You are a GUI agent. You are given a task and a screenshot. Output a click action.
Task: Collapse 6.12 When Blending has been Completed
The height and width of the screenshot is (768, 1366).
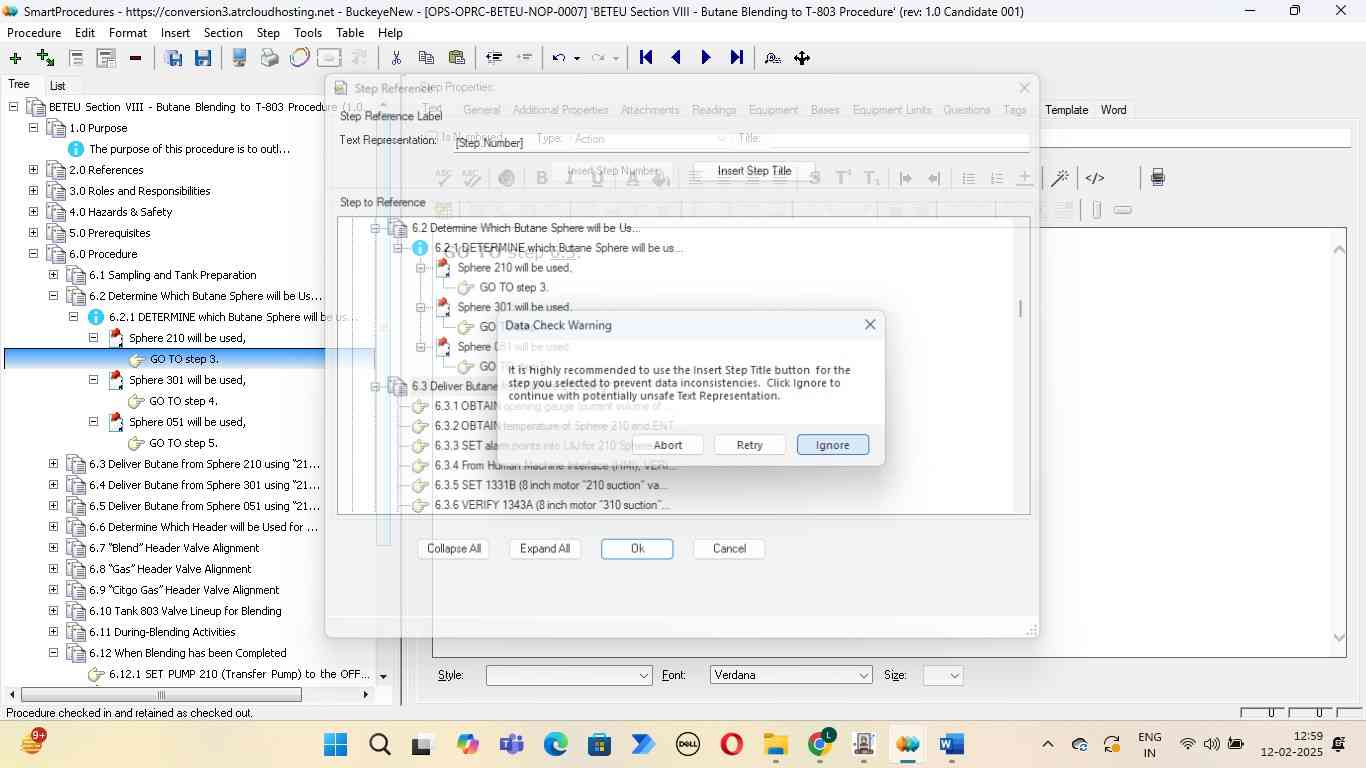click(54, 653)
